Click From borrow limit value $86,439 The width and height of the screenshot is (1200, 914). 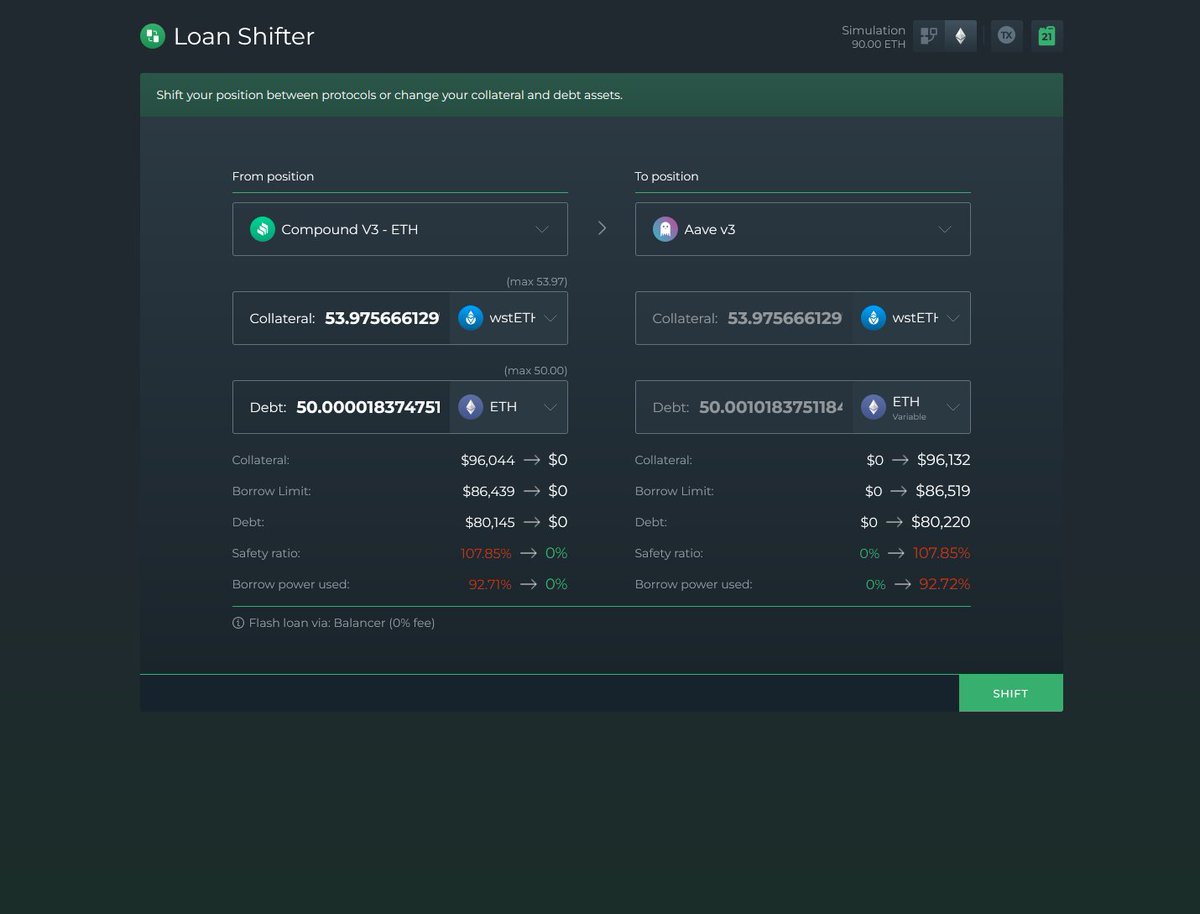pos(489,491)
